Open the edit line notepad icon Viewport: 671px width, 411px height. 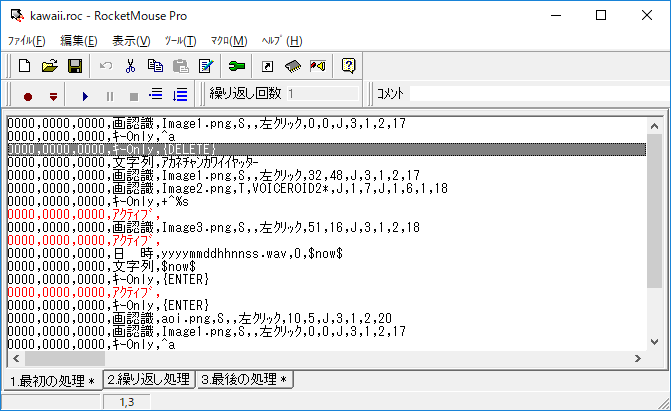pyautogui.click(x=206, y=66)
